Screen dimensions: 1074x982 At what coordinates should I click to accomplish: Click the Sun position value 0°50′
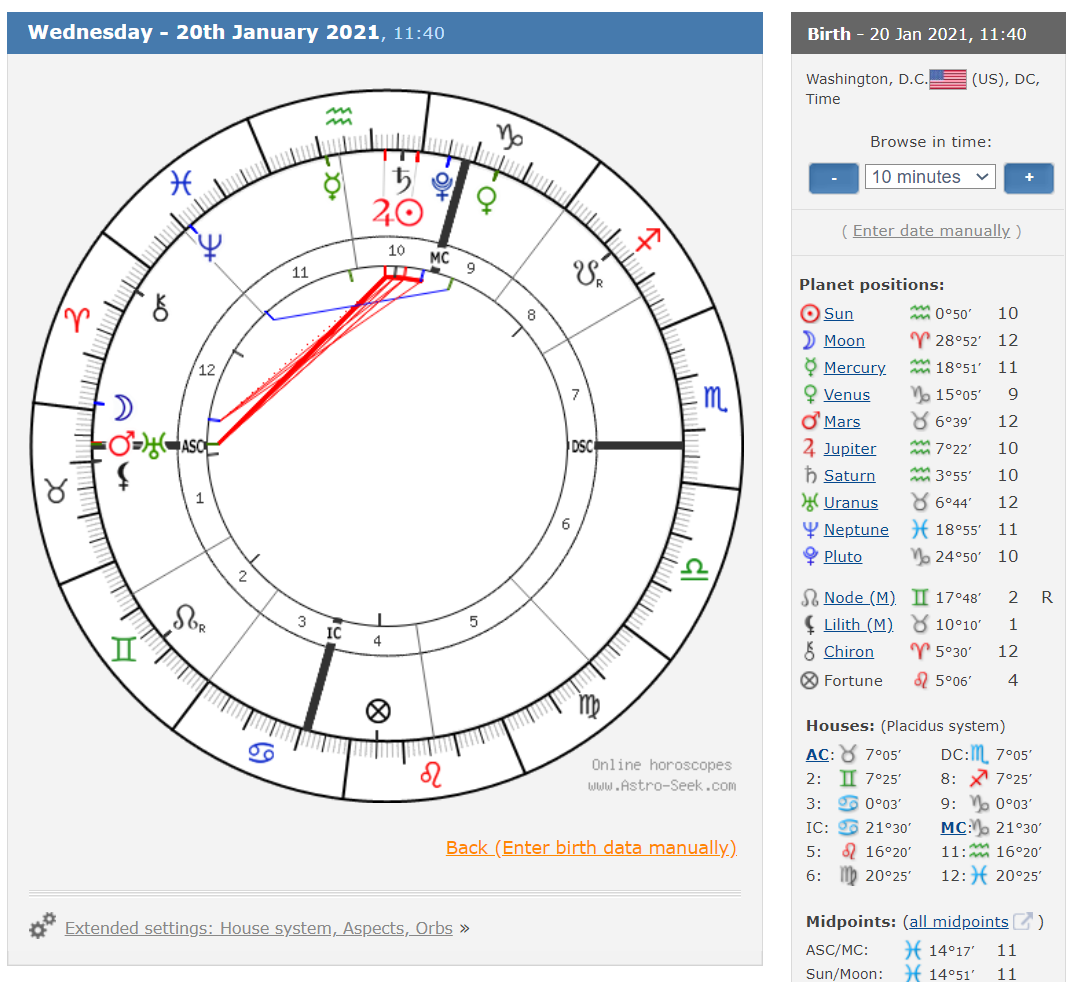[953, 314]
